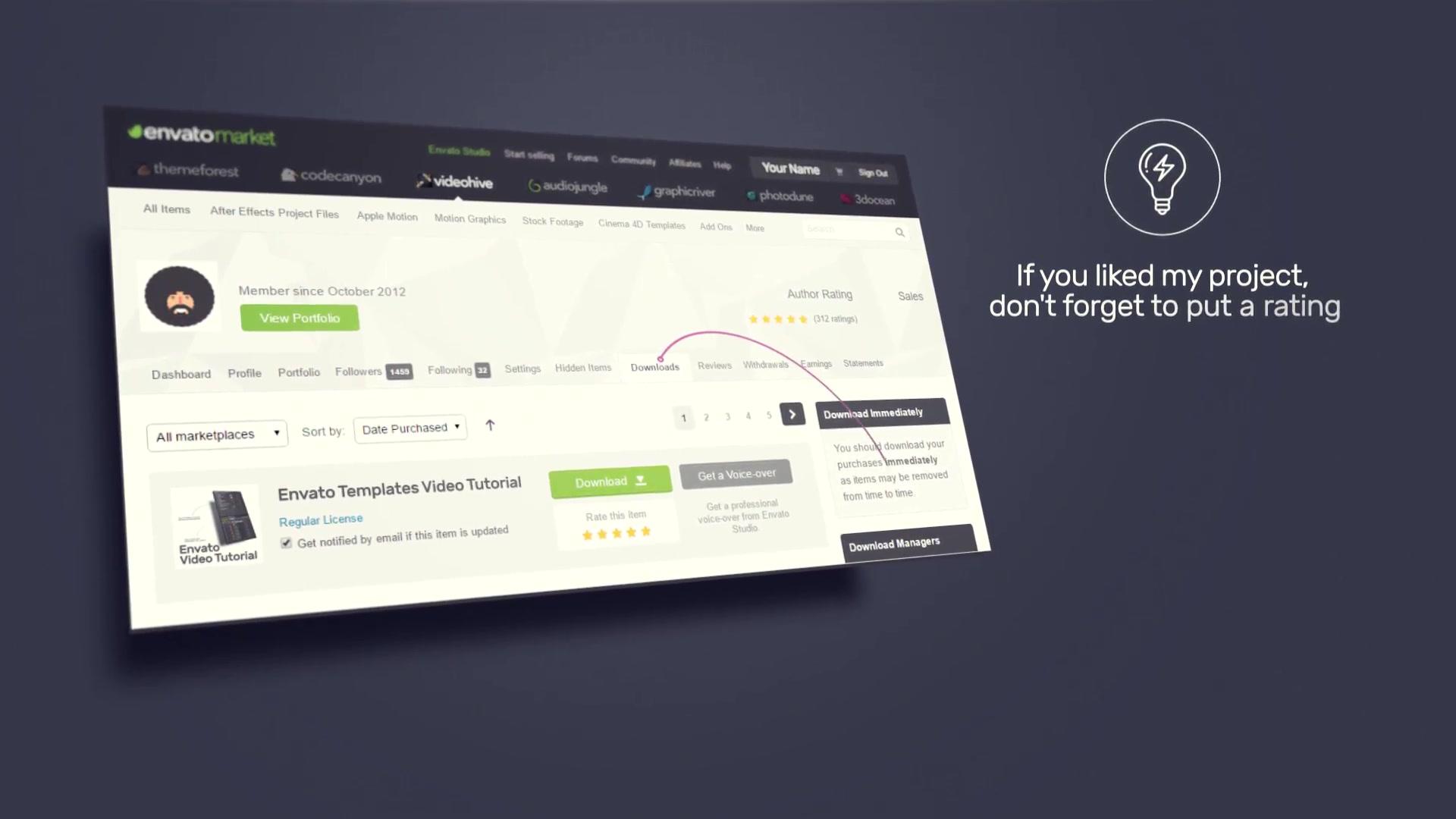Click the Download button for Envato Templates
This screenshot has width=1456, height=819.
pos(609,481)
